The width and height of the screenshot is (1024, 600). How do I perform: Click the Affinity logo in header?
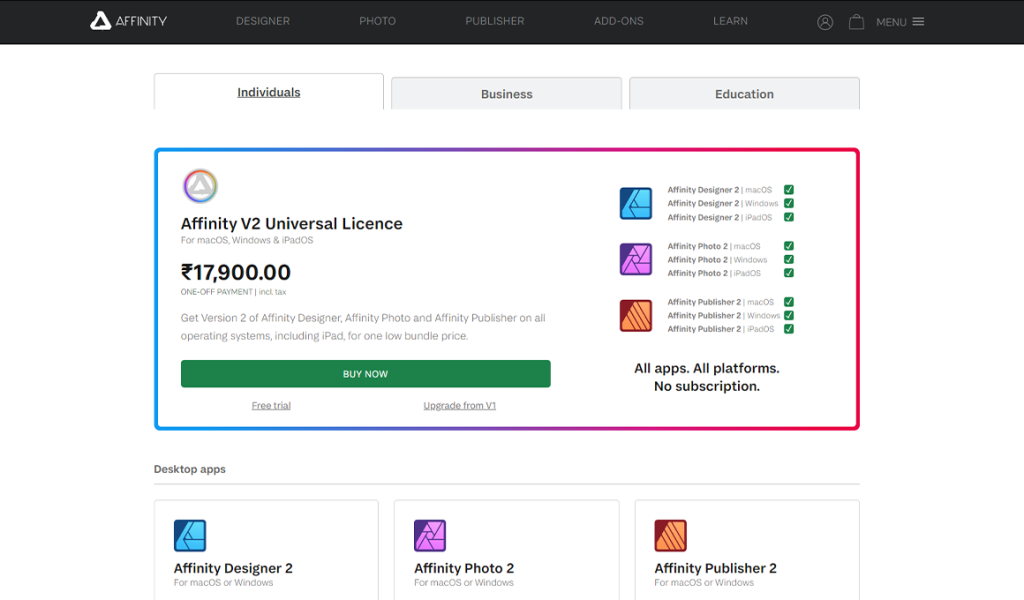click(x=129, y=21)
